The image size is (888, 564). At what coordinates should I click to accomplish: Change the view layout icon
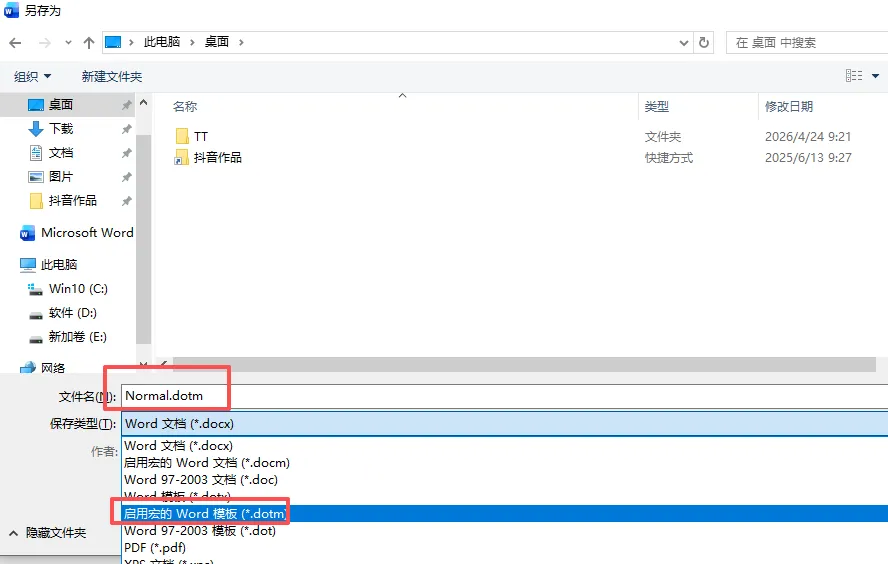coord(854,75)
